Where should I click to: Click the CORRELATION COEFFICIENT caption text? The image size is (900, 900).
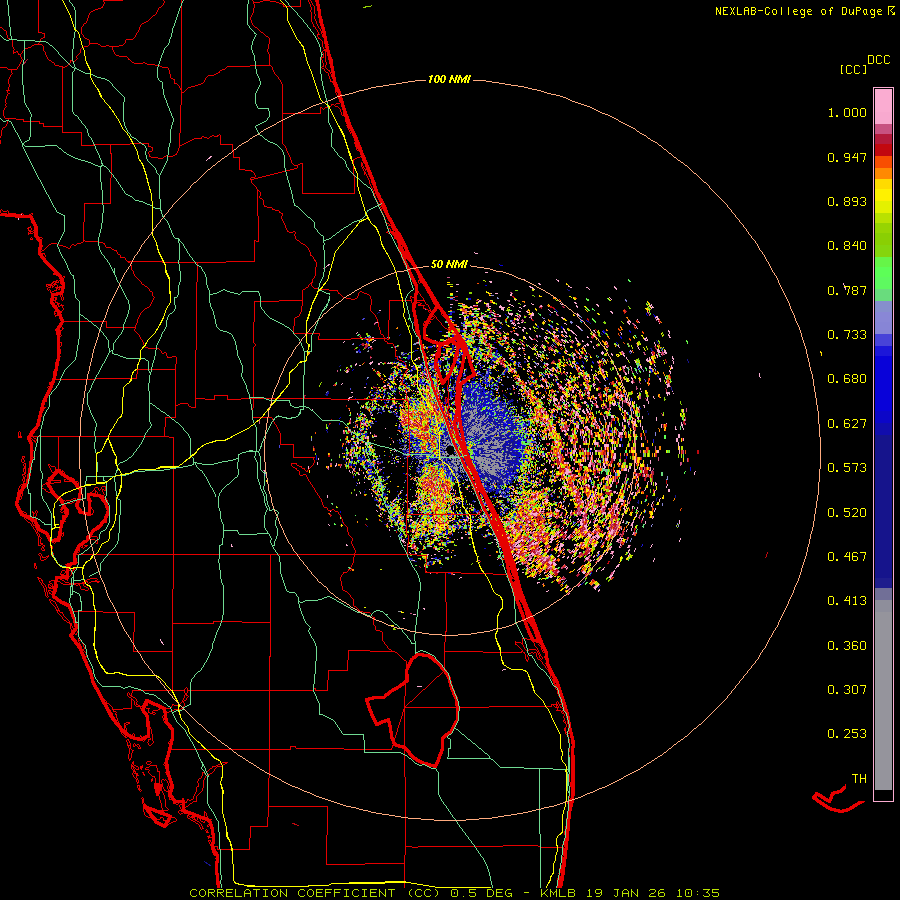292,893
